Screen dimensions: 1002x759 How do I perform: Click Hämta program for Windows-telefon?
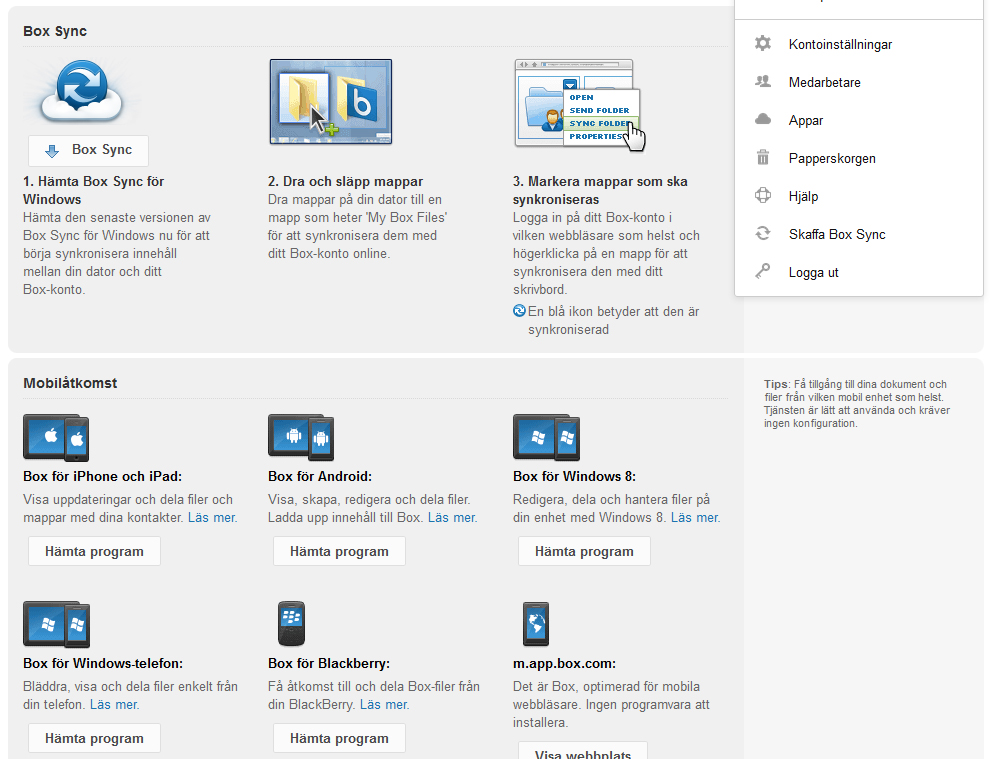click(94, 739)
